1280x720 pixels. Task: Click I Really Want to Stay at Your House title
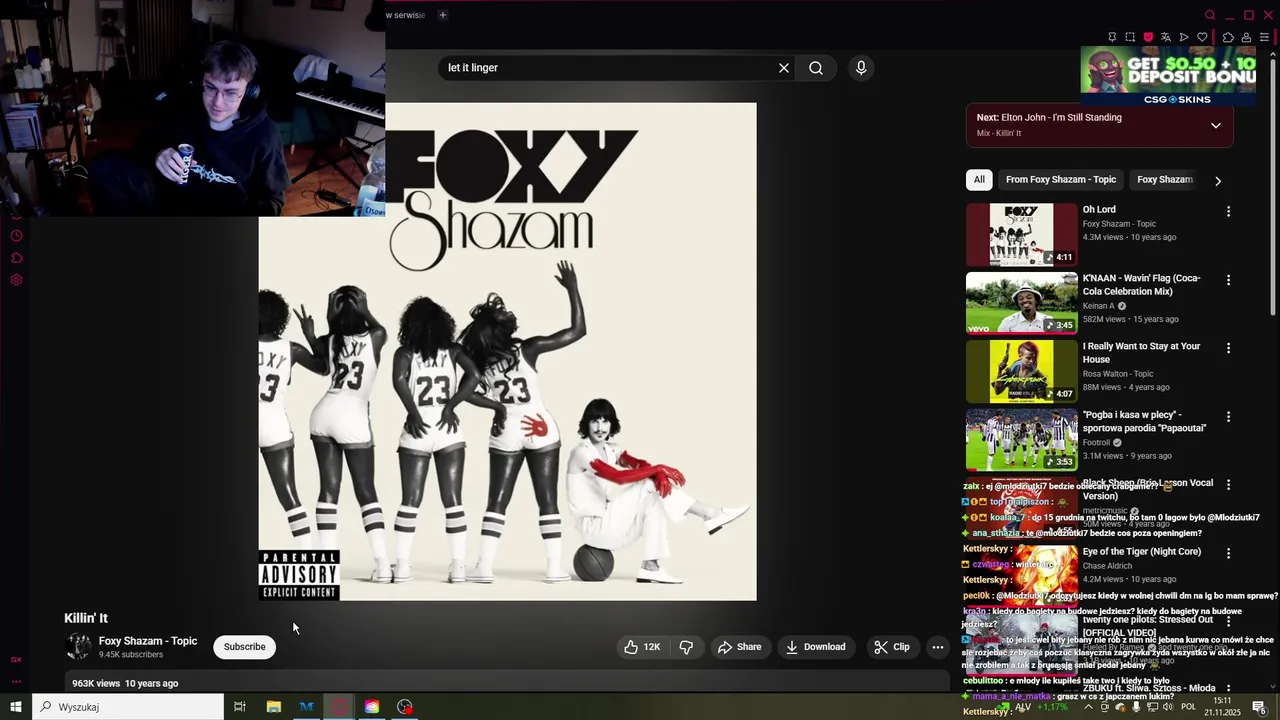click(x=1141, y=353)
